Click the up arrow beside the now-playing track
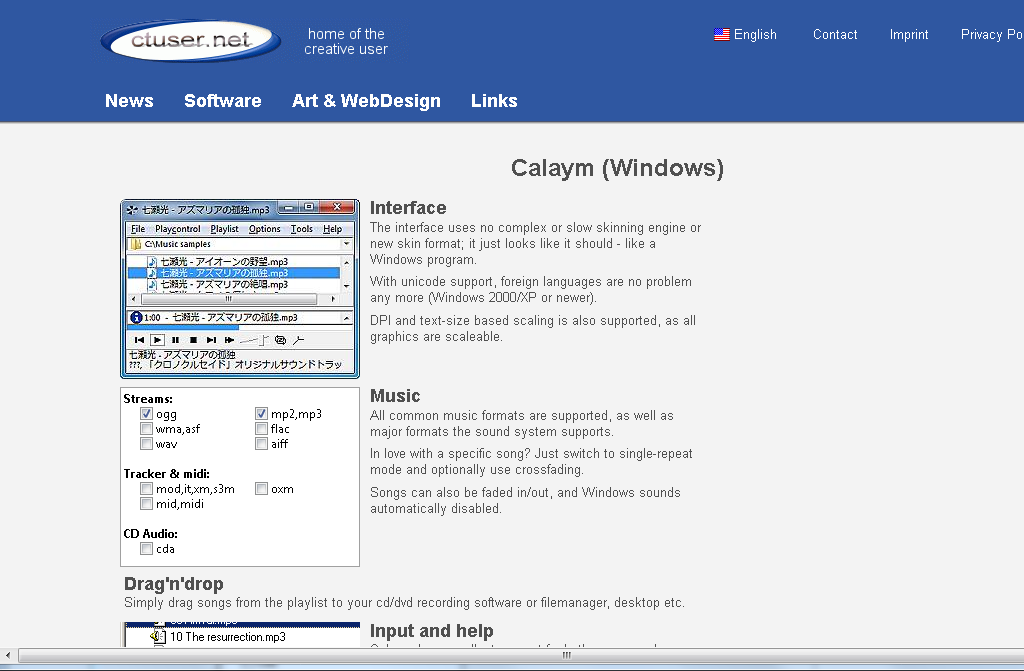The width and height of the screenshot is (1024, 671). [x=347, y=317]
